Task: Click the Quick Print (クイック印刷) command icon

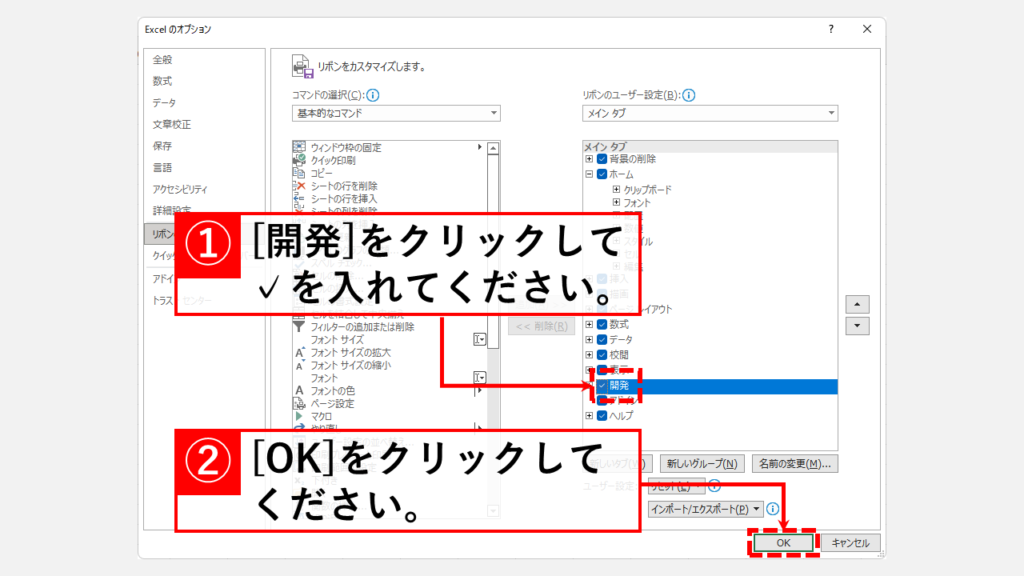Action: (x=299, y=160)
